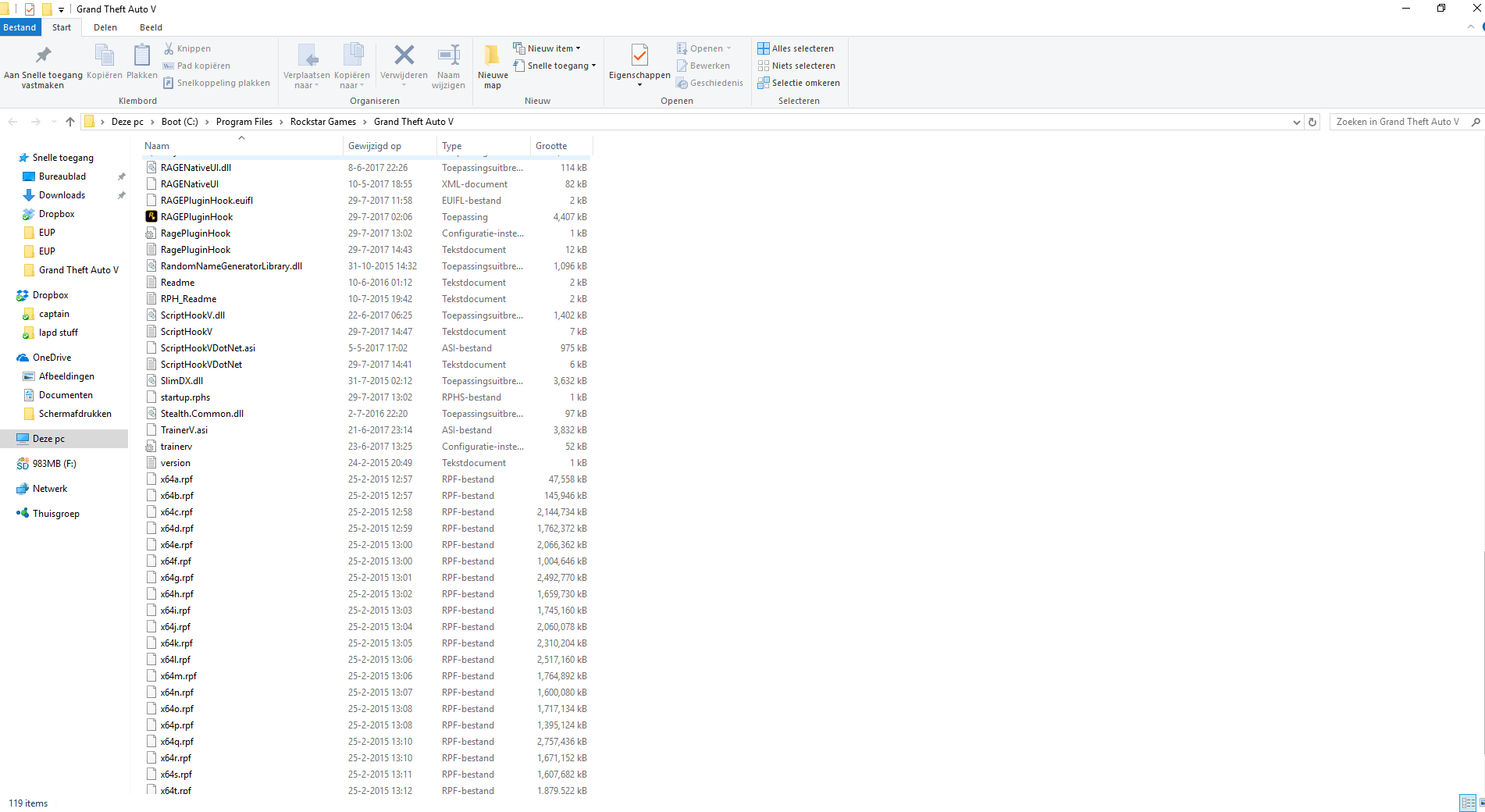Image resolution: width=1485 pixels, height=812 pixels.
Task: Click Niets selecteren to clear selection
Action: tap(796, 66)
